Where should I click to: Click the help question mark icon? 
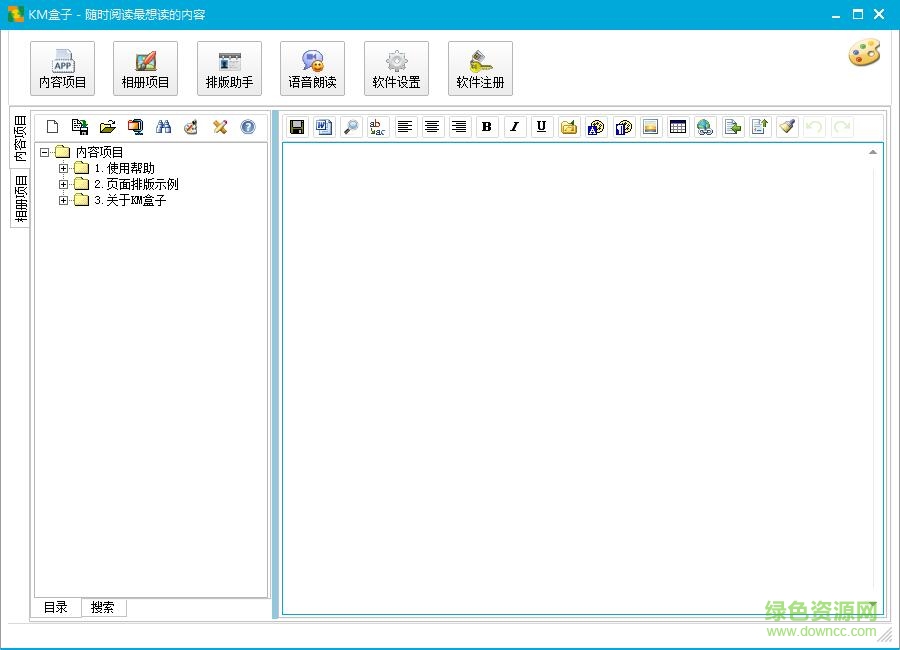coord(247,127)
